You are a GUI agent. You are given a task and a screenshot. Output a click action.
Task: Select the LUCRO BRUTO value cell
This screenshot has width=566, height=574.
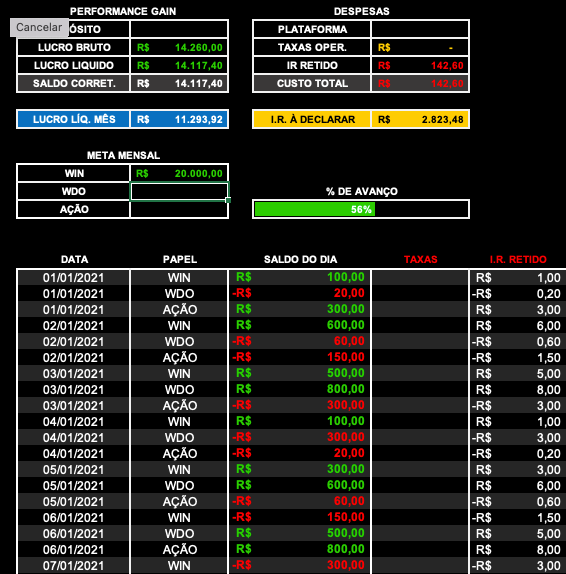coord(179,48)
